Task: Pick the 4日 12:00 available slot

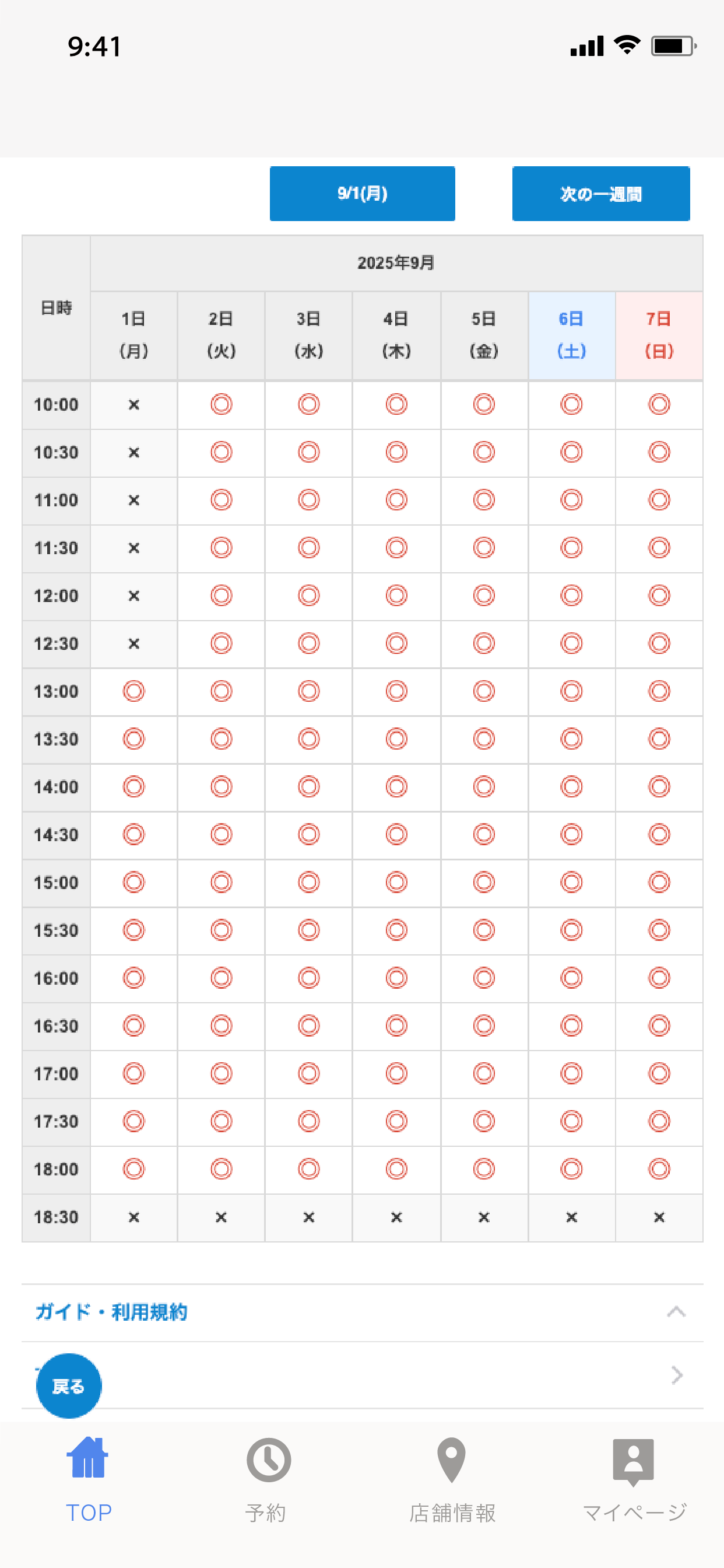Action: tap(396, 596)
